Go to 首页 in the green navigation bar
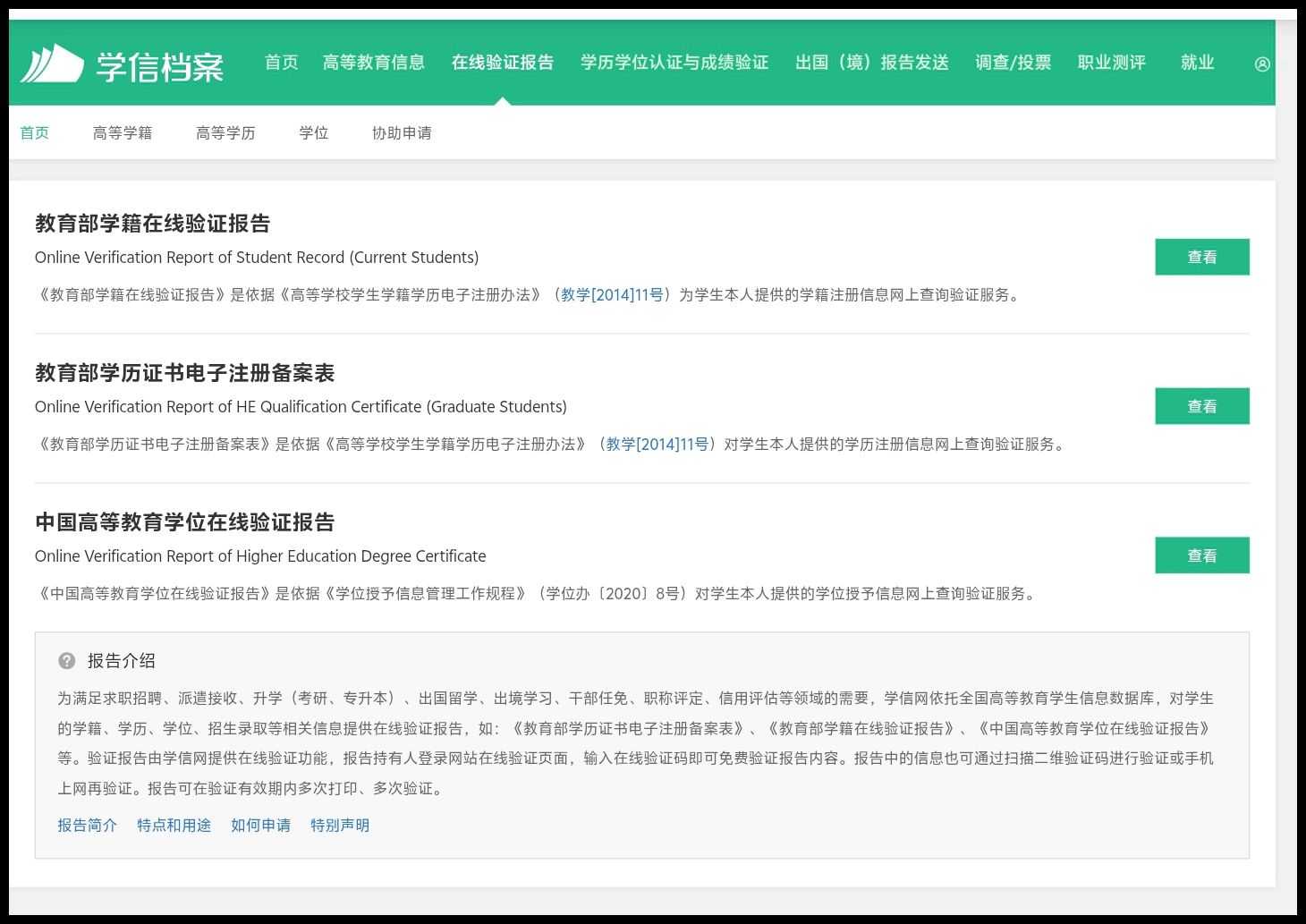 282,63
